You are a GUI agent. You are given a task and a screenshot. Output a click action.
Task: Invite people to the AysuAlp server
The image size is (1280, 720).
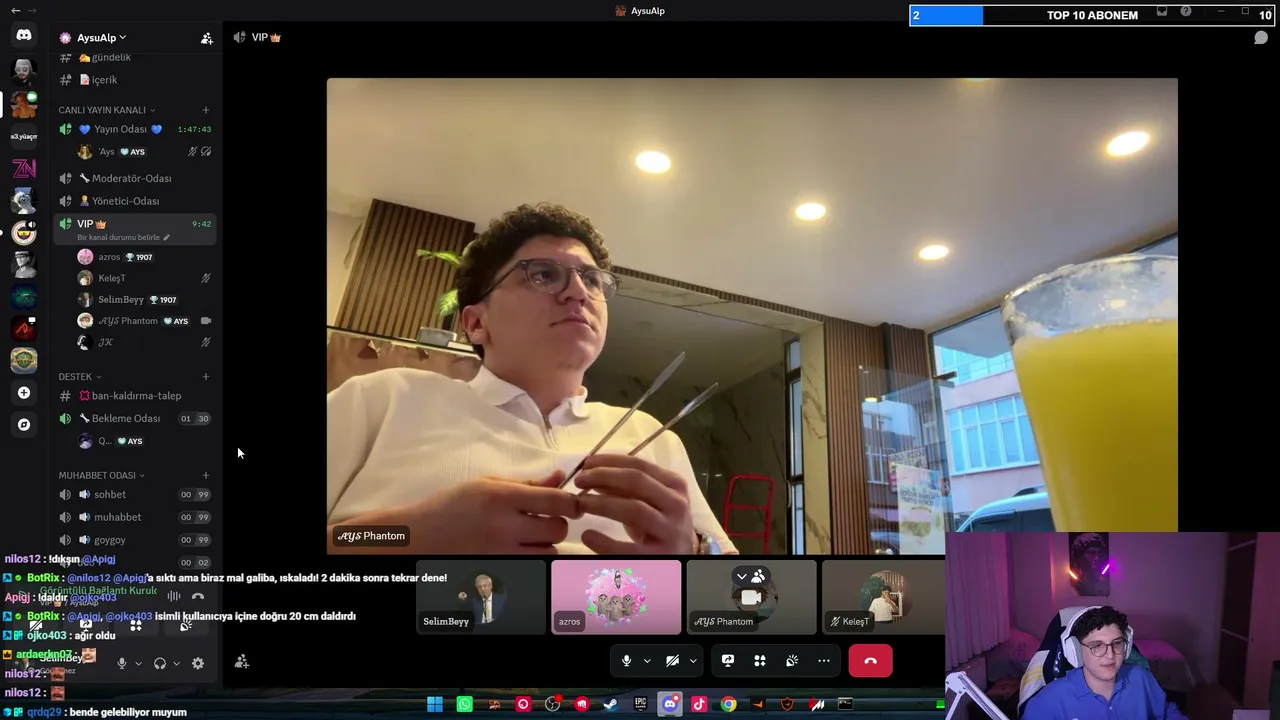(206, 38)
